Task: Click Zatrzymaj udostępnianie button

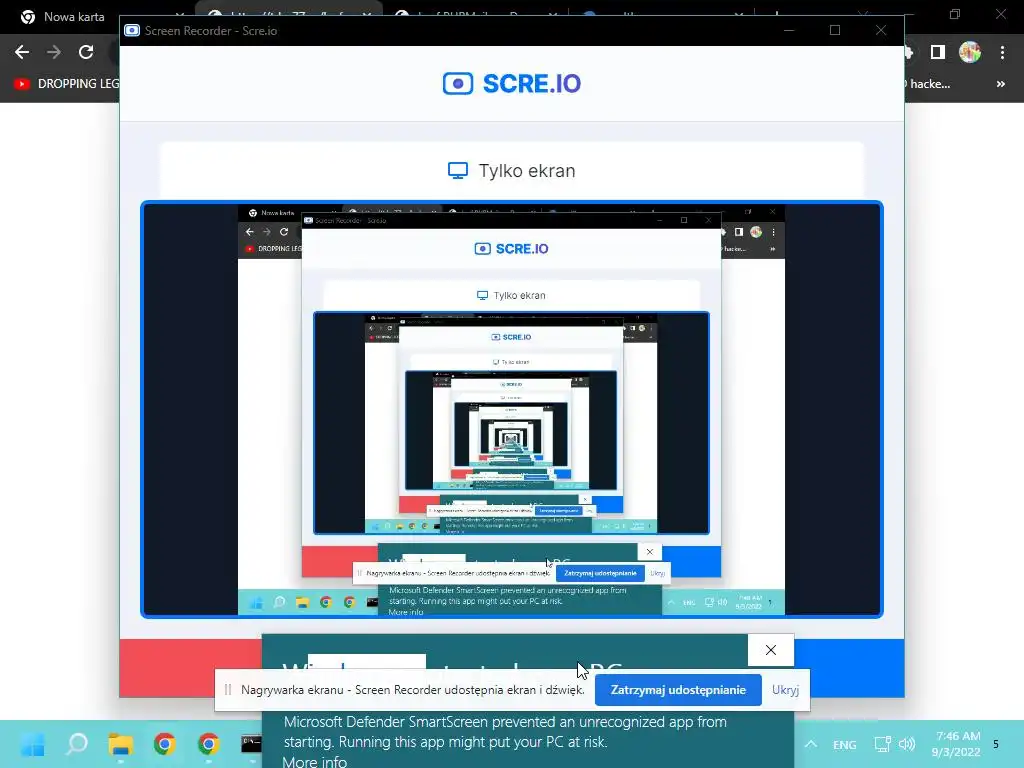Action: tap(678, 690)
